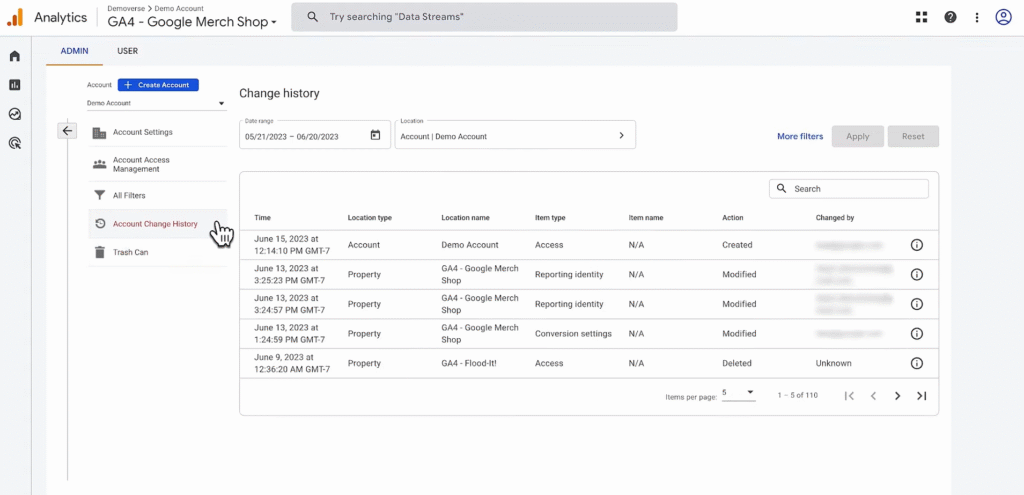Switch to the ADMIN tab
The image size is (1024, 495).
pos(74,51)
